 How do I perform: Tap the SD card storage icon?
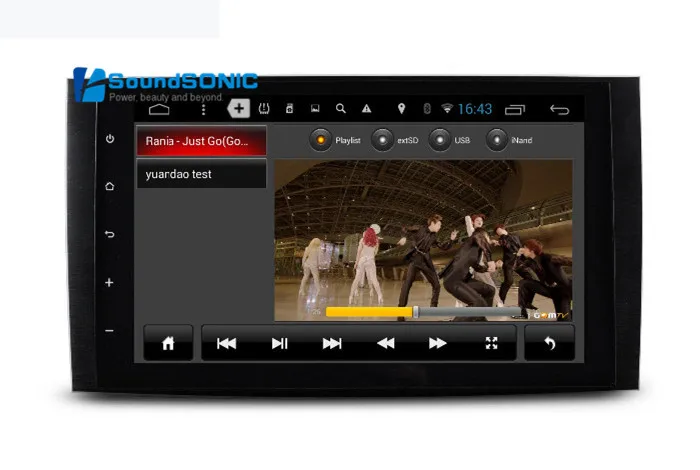tap(289, 108)
